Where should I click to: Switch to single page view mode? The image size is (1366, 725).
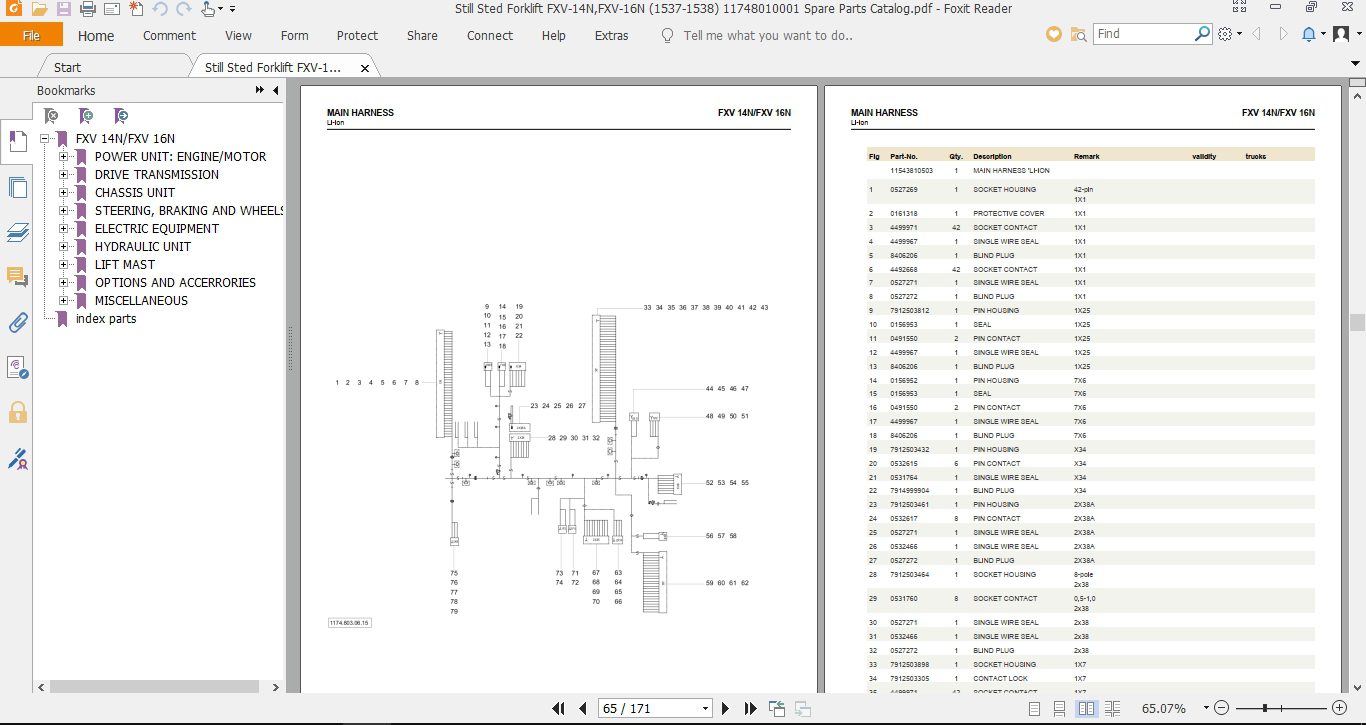click(1032, 709)
